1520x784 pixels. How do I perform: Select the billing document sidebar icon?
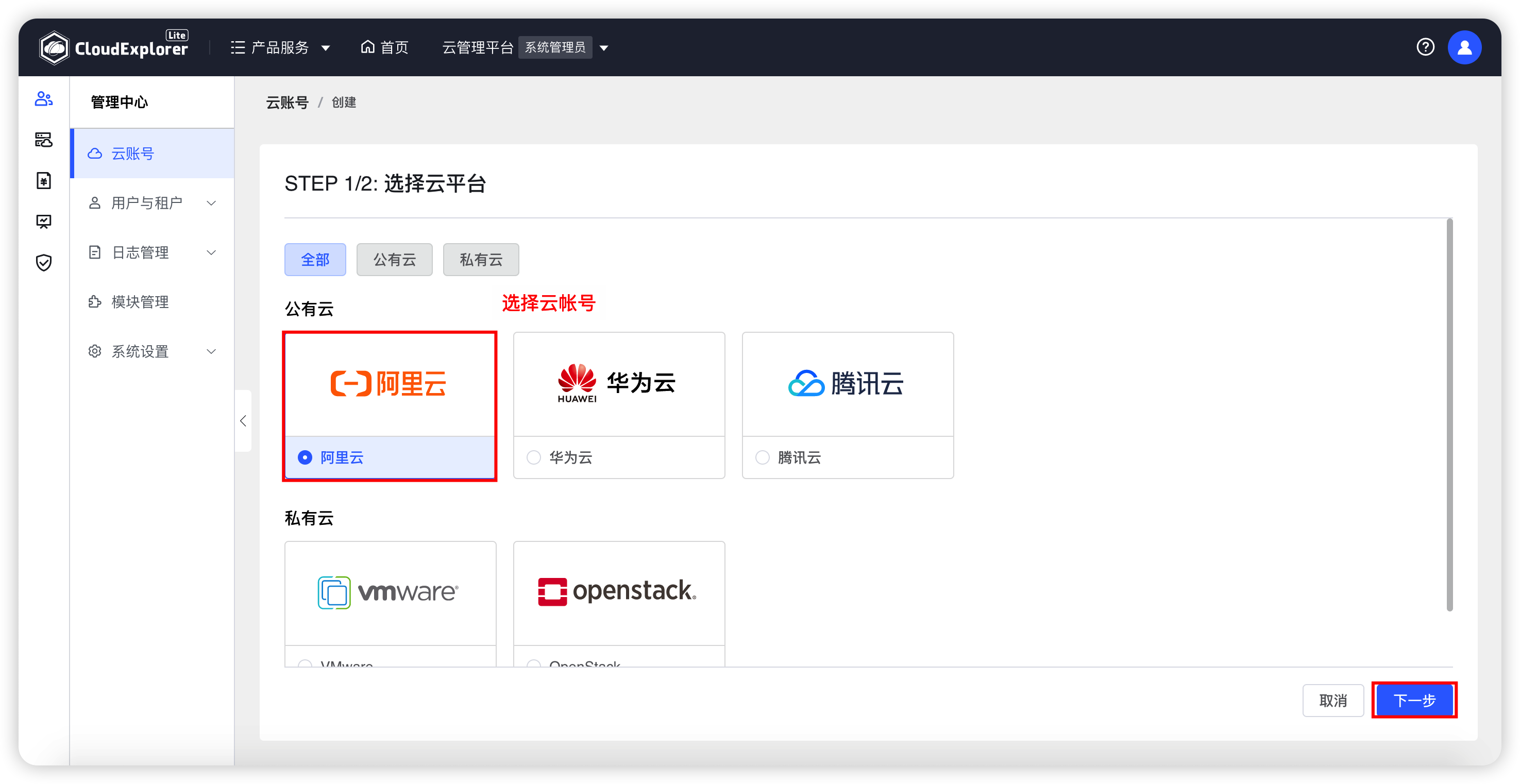click(x=44, y=180)
